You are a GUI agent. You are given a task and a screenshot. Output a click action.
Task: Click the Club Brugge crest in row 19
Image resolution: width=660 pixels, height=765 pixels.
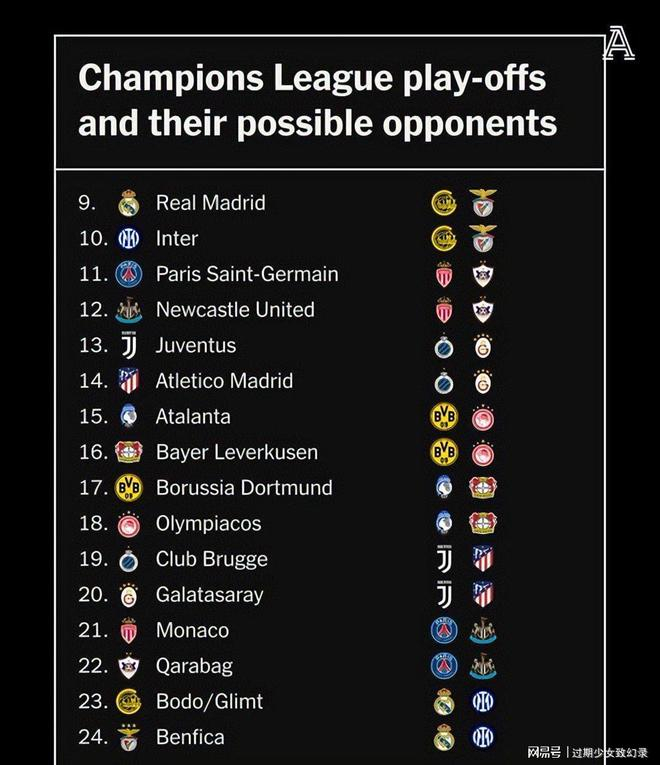tap(128, 559)
